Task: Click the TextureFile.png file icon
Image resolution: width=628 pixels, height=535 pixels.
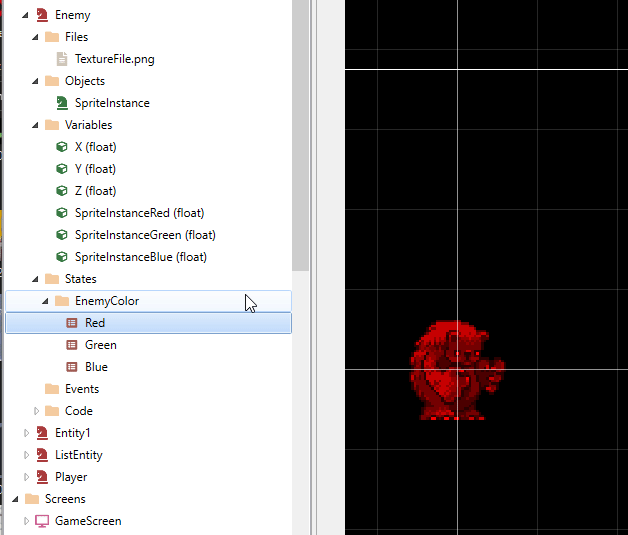Action: coord(62,59)
